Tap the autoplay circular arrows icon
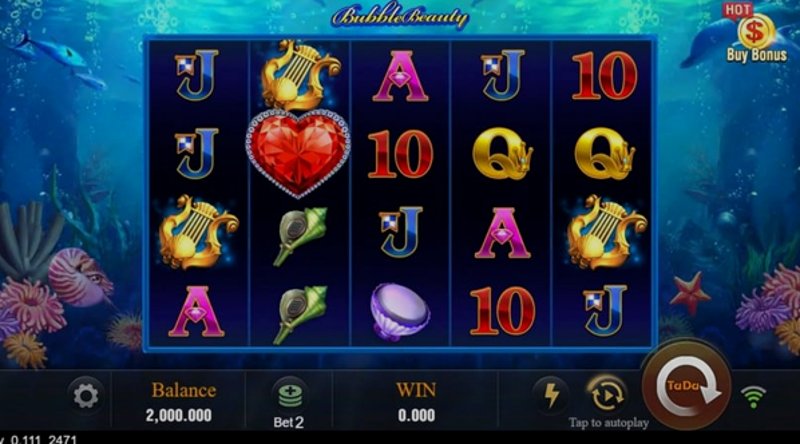Image resolution: width=800 pixels, height=444 pixels. [606, 395]
